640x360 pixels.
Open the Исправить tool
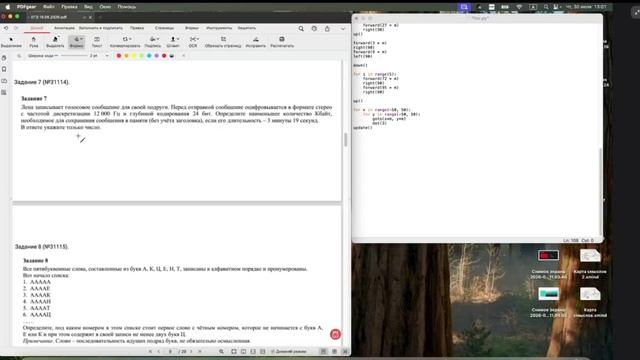coord(256,42)
